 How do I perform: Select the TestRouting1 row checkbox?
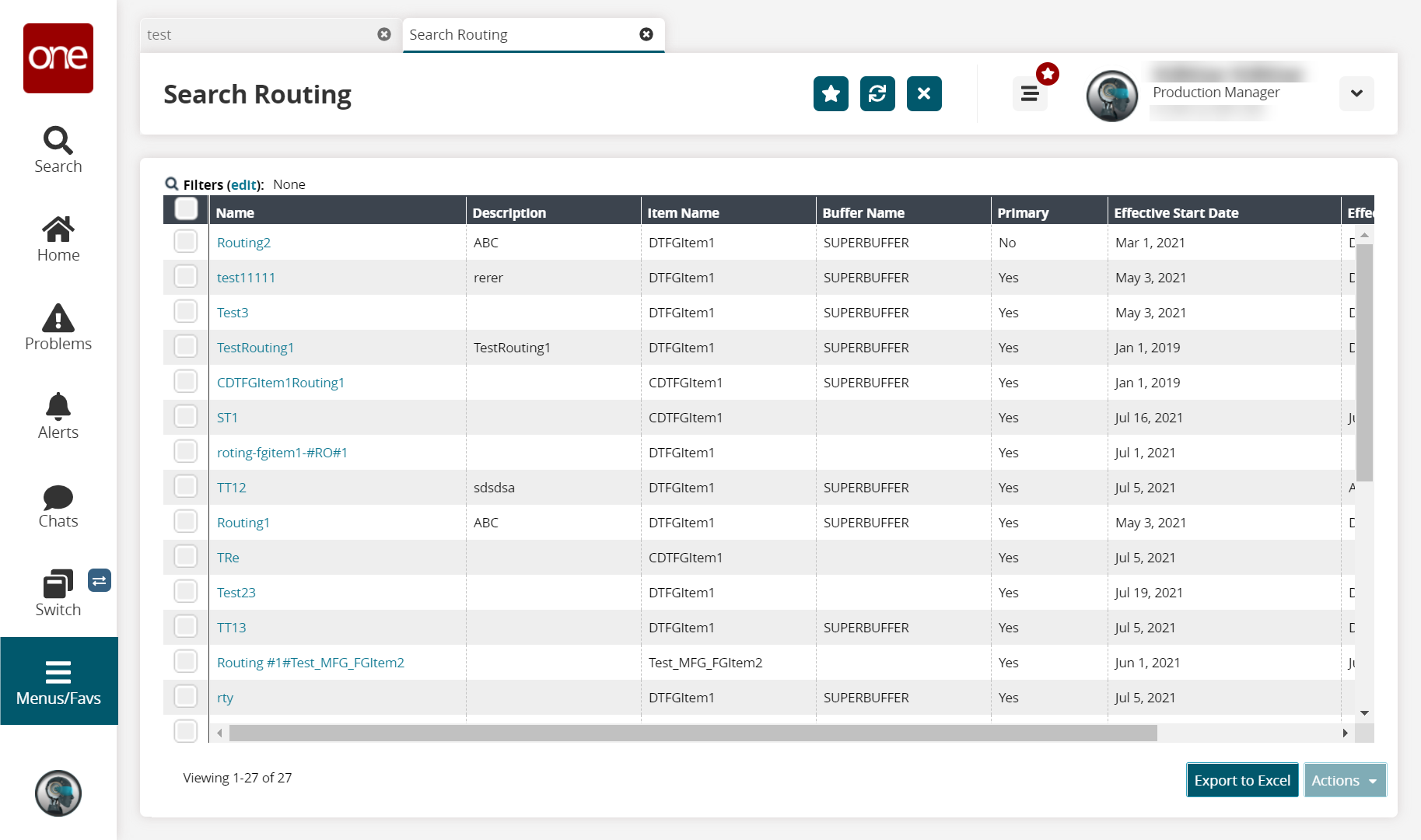tap(186, 347)
